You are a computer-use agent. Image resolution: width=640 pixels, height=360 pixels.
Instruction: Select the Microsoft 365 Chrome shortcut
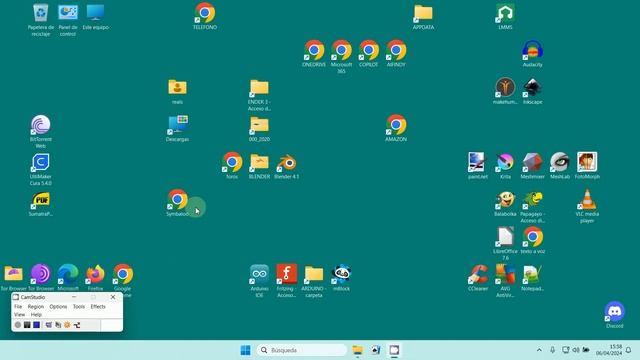coord(341,56)
